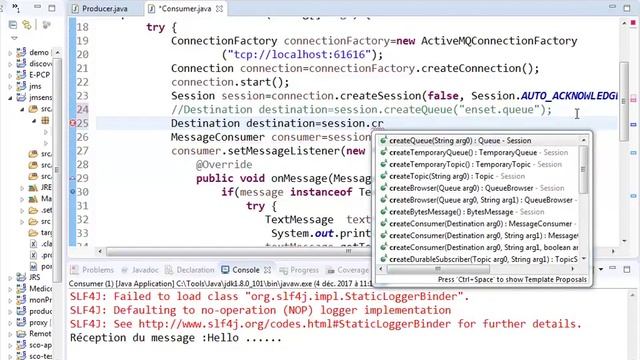
Task: Select the jms project in explorer
Action: pyautogui.click(x=29, y=86)
